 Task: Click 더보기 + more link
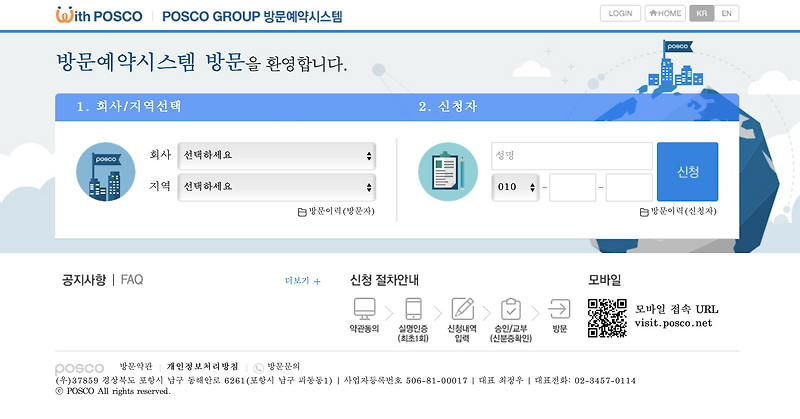[x=303, y=281]
